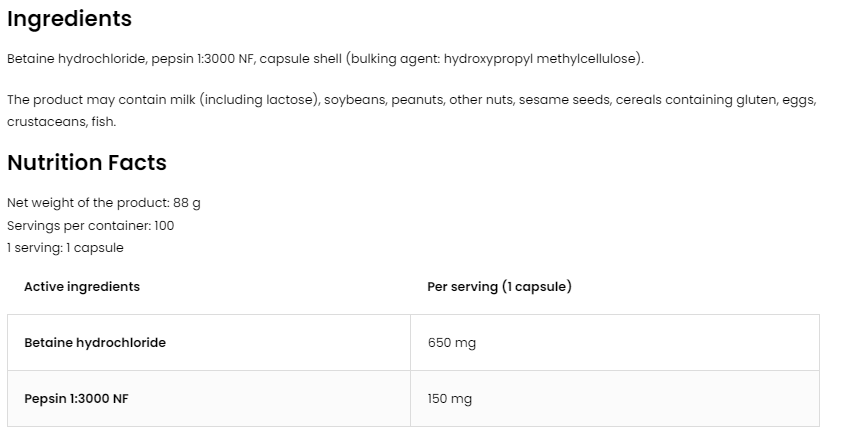Viewport: 845px width, 444px height.
Task: Click the Nutrition Facts heading
Action: (x=87, y=163)
